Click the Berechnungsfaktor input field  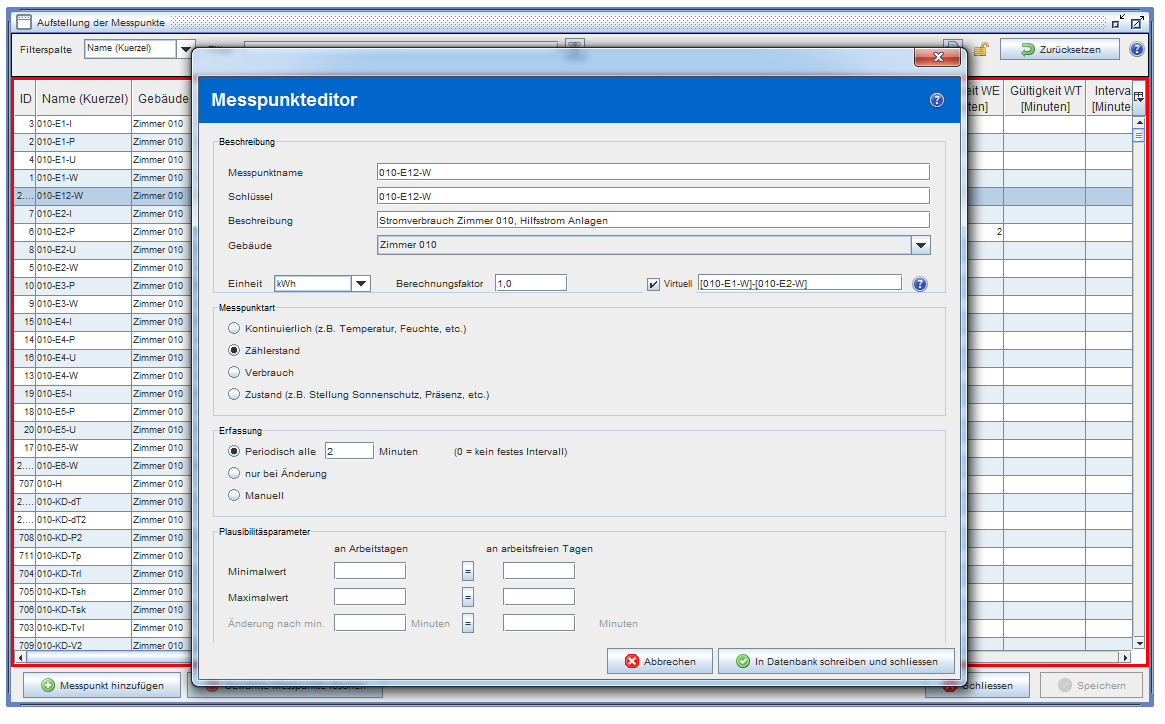530,283
